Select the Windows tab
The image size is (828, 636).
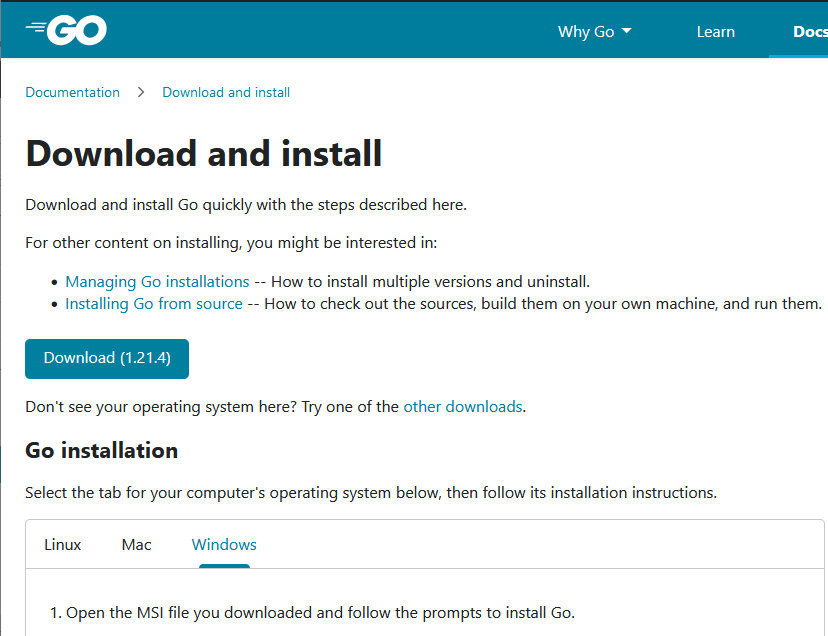click(224, 545)
